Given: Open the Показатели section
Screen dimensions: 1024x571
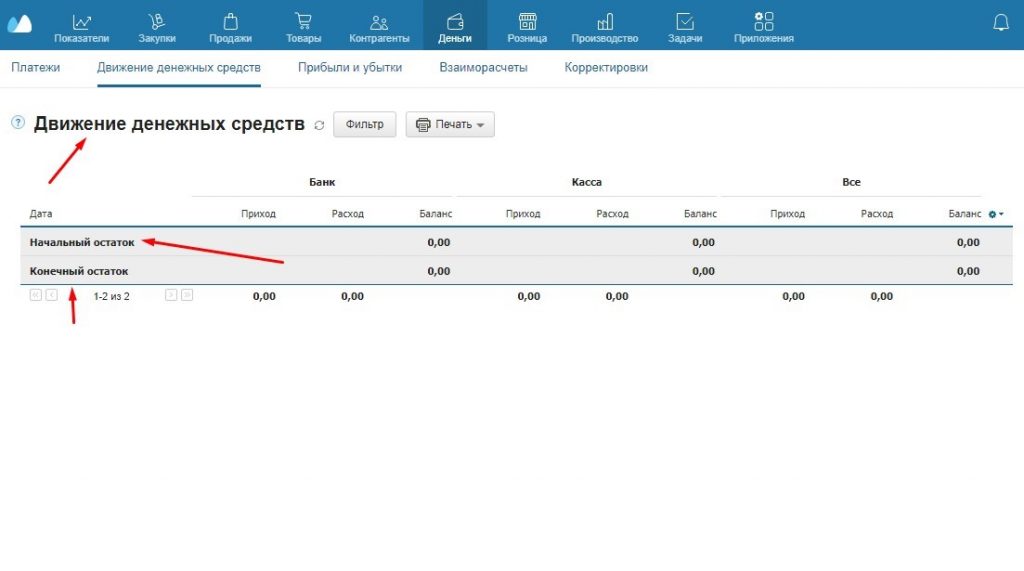Looking at the screenshot, I should (82, 29).
